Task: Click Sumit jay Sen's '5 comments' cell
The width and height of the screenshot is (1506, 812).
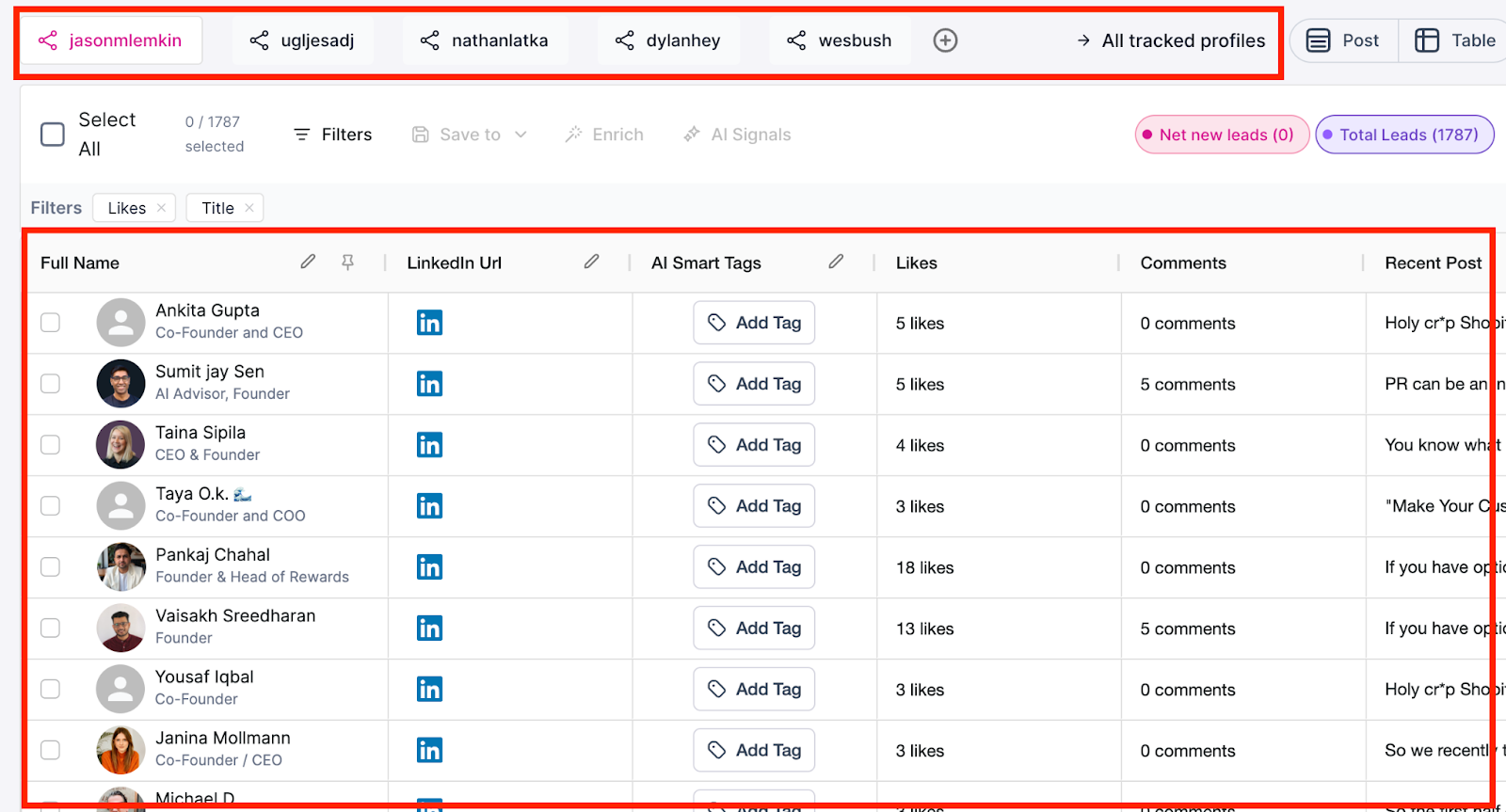Action: pyautogui.click(x=1188, y=384)
